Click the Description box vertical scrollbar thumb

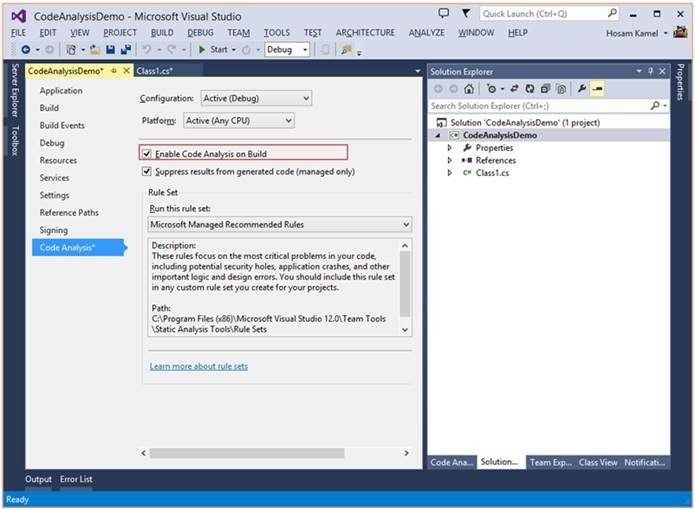405,284
